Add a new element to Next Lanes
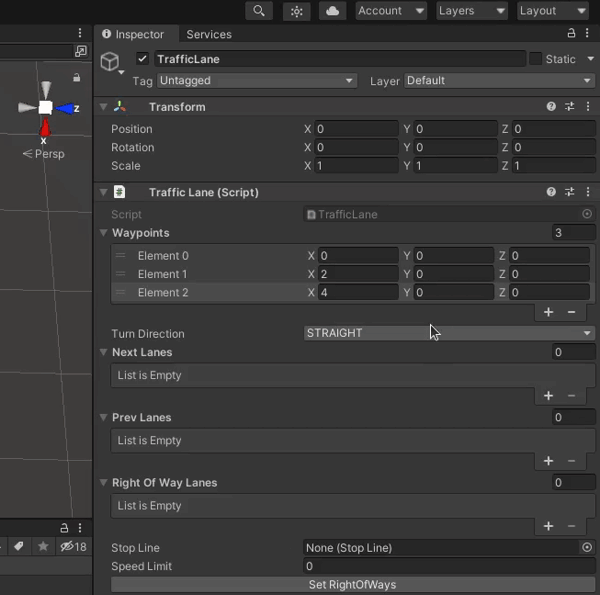Image resolution: width=600 pixels, height=595 pixels. 548,396
